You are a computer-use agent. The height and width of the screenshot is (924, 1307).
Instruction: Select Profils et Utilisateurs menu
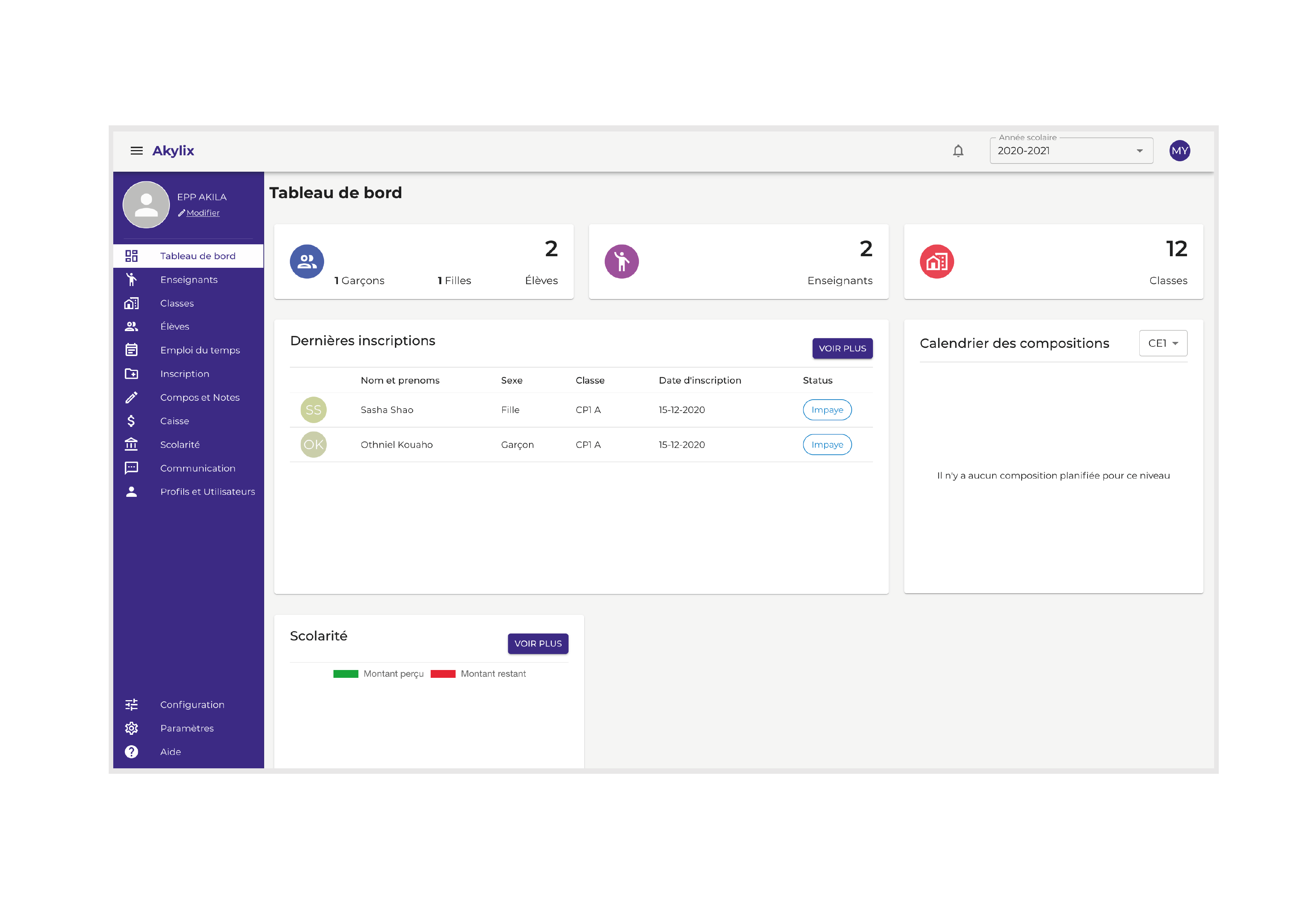point(207,492)
